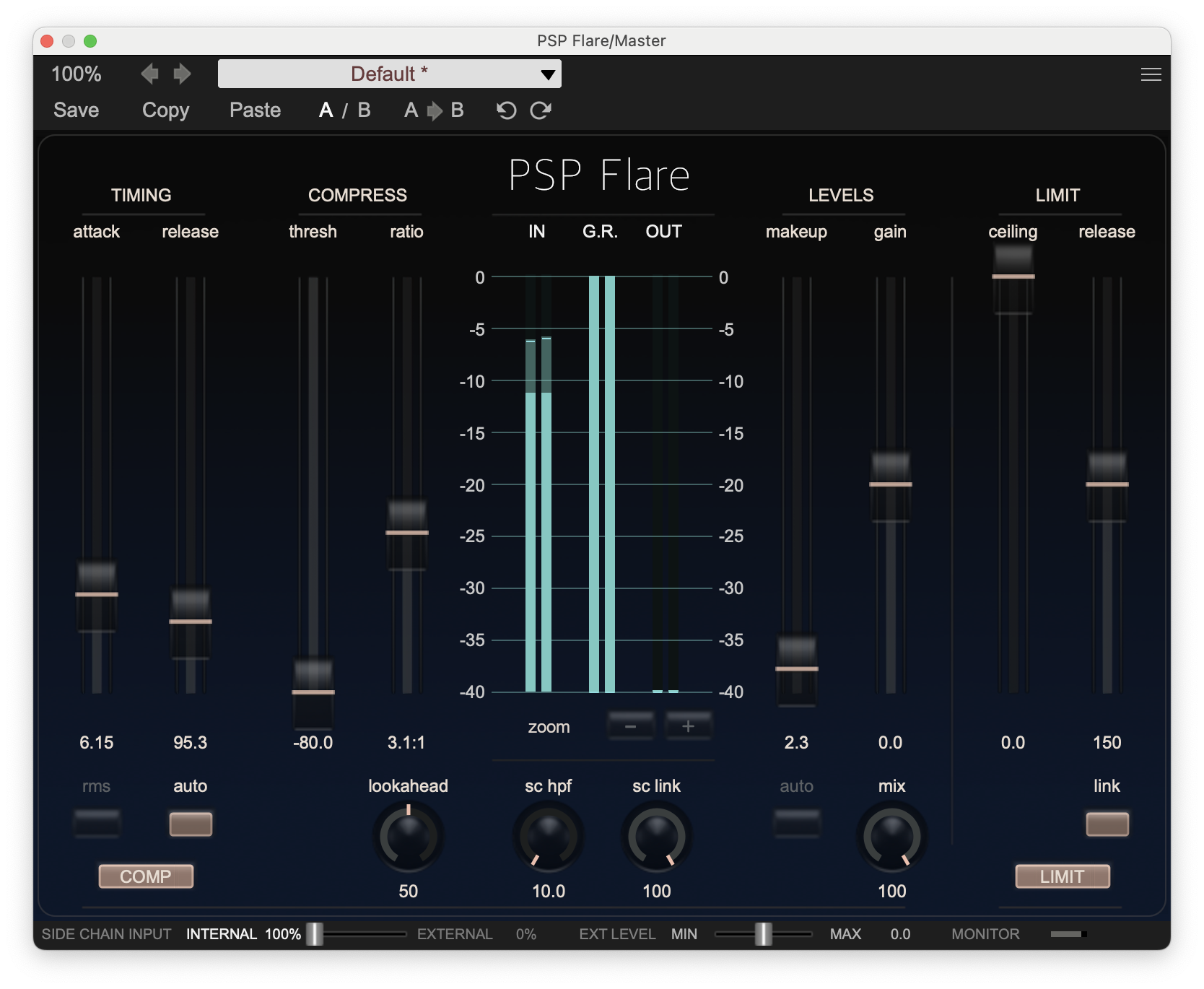This screenshot has height=989, width=1204.
Task: Enable auto makeup in Levels section
Action: [796, 823]
